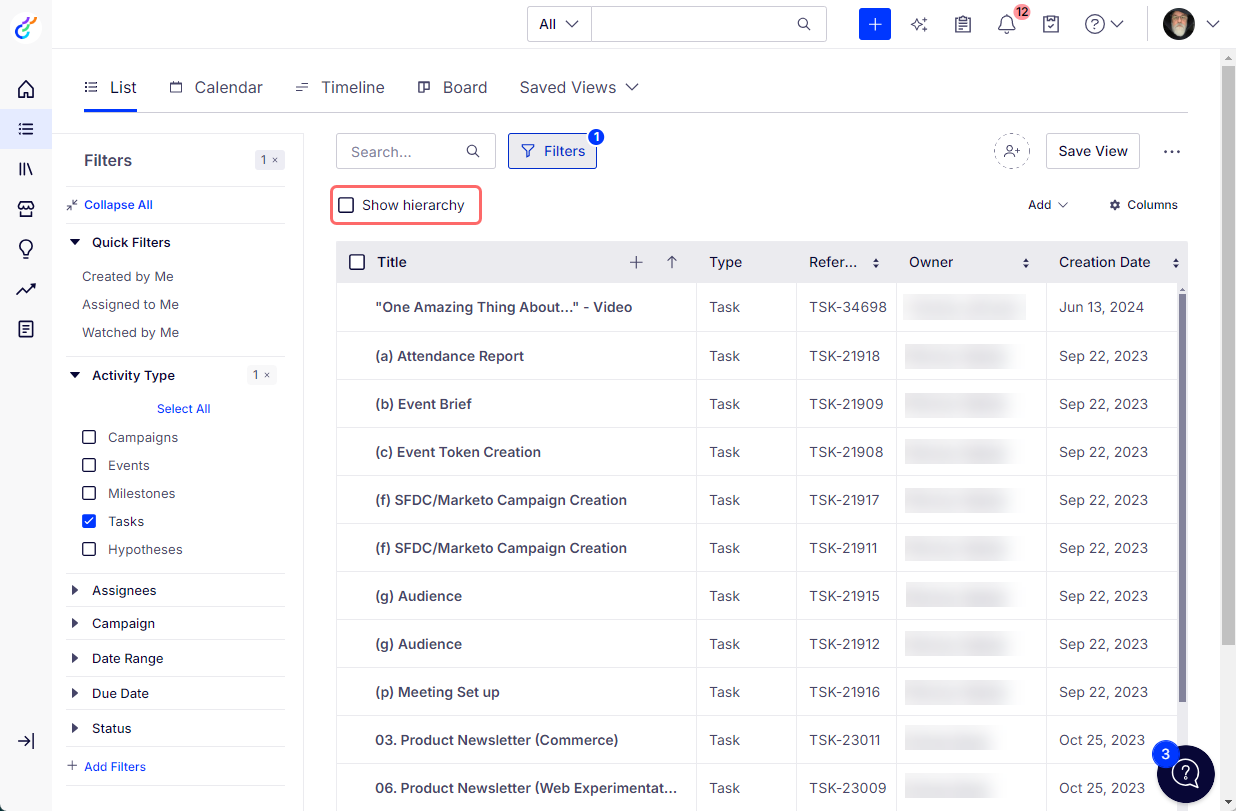
Task: Click the user avatar photo
Action: coord(1179,24)
